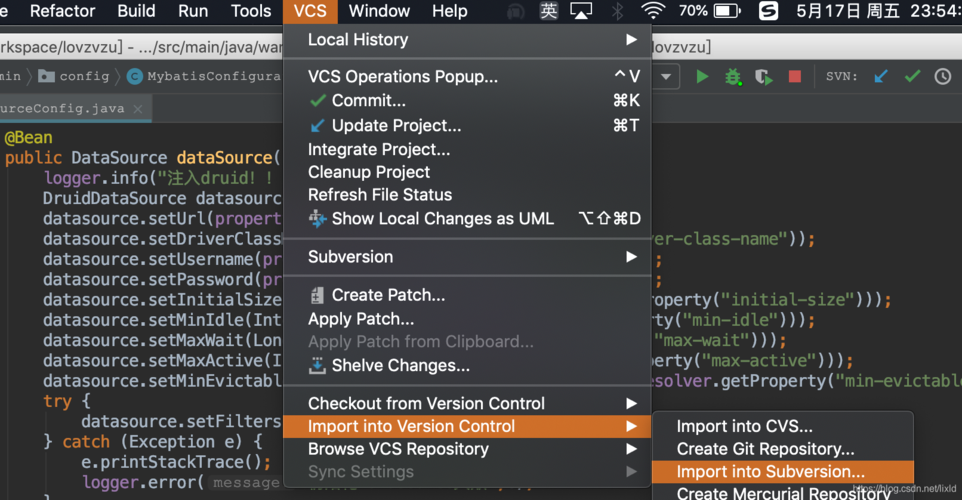This screenshot has height=500, width=962.
Task: Click the input method 英 icon
Action: tap(548, 11)
